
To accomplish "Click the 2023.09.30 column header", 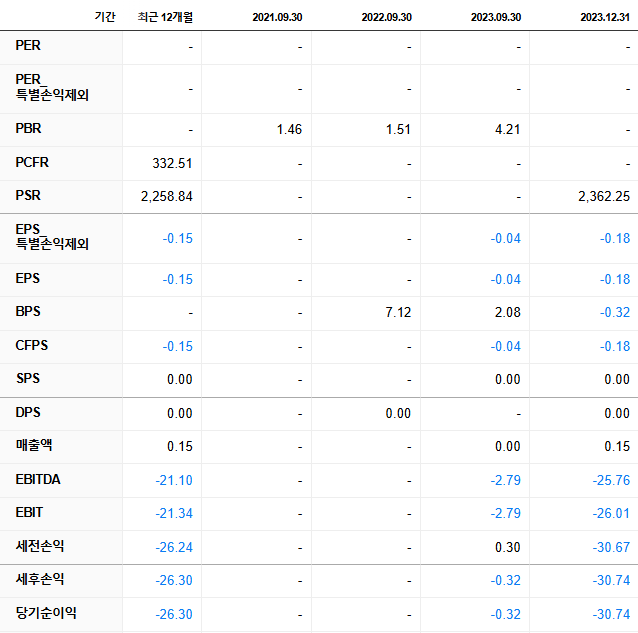I will (x=496, y=17).
